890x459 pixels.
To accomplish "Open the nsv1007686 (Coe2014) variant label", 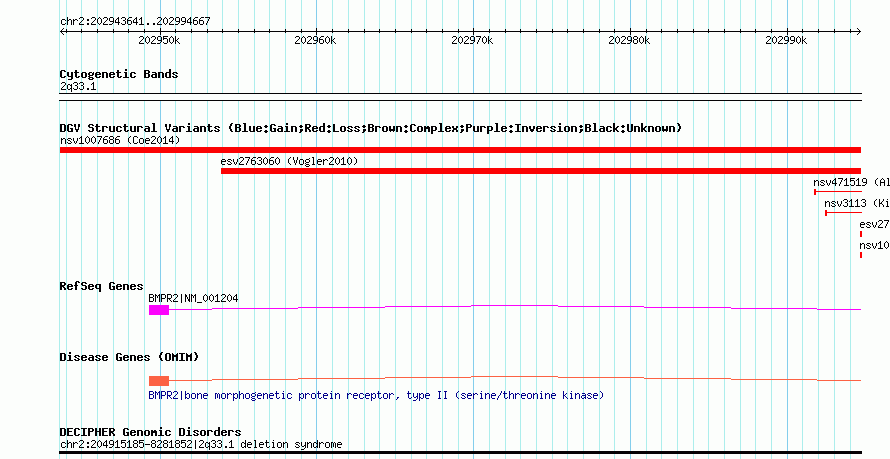I will point(120,140).
